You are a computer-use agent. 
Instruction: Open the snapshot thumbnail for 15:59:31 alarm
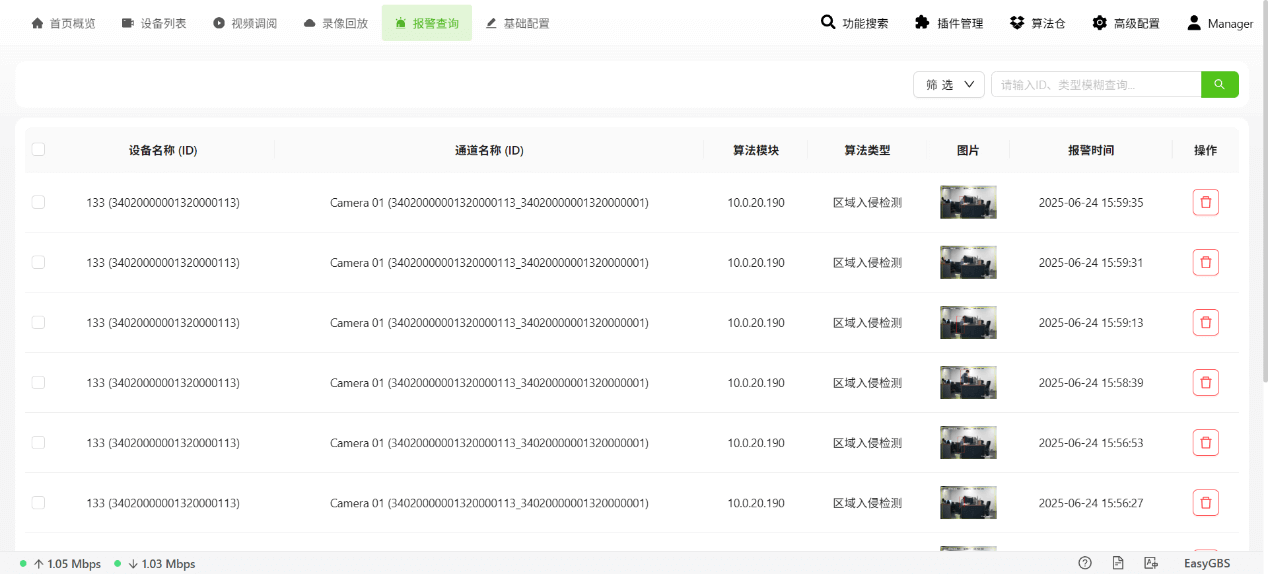click(968, 262)
